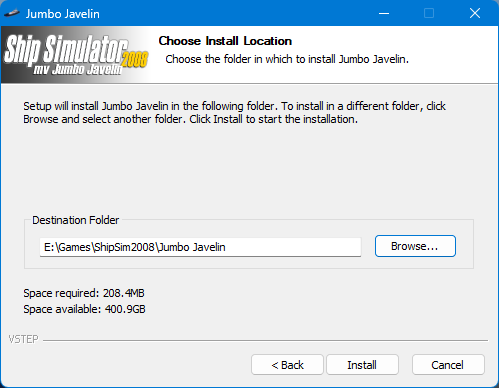
Task: Click the VSTEP branding label
Action: point(23,339)
